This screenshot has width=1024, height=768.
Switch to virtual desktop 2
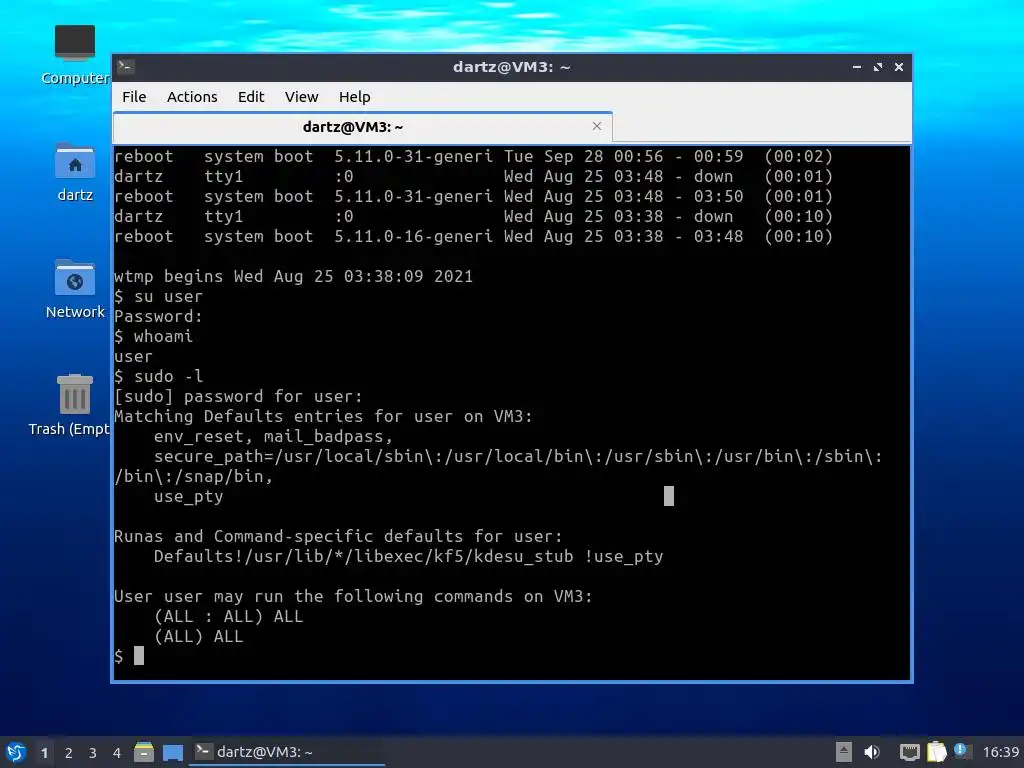click(69, 753)
